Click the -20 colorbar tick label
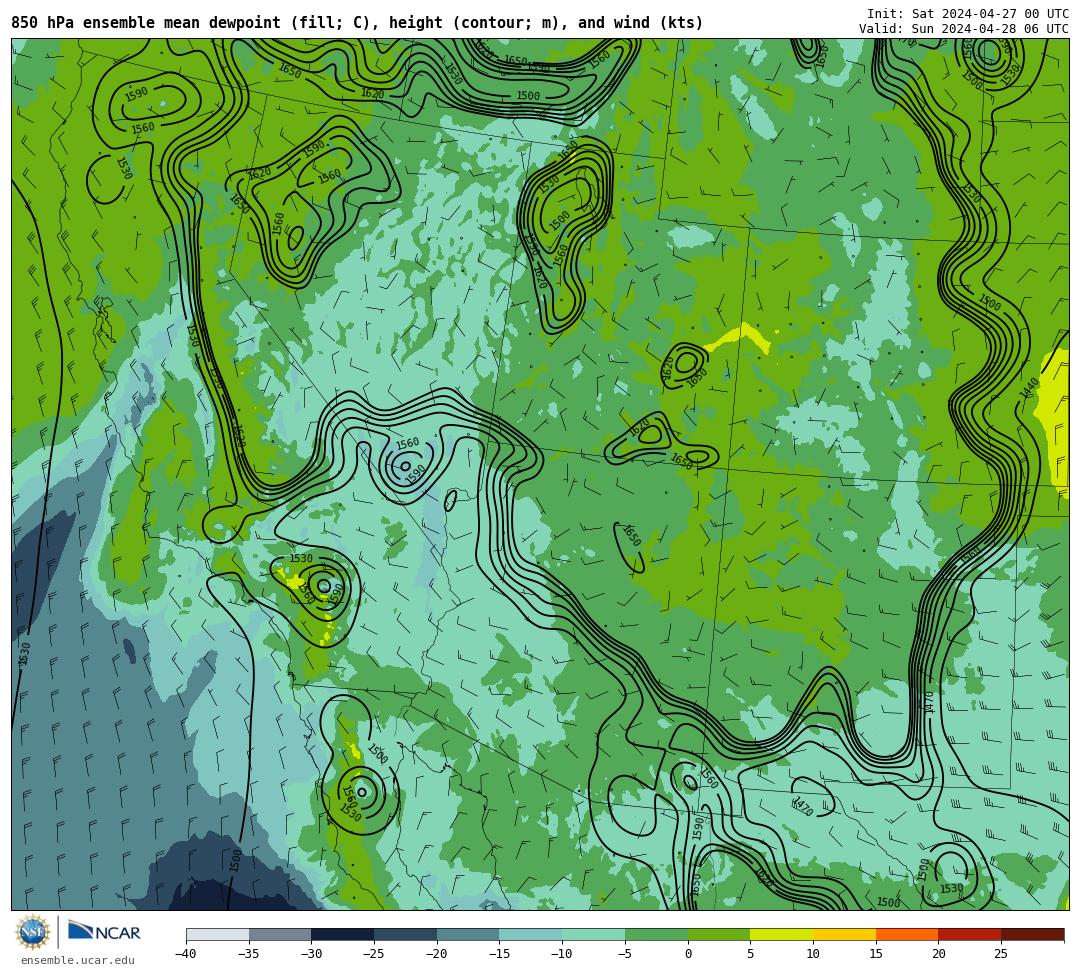 coord(437,954)
